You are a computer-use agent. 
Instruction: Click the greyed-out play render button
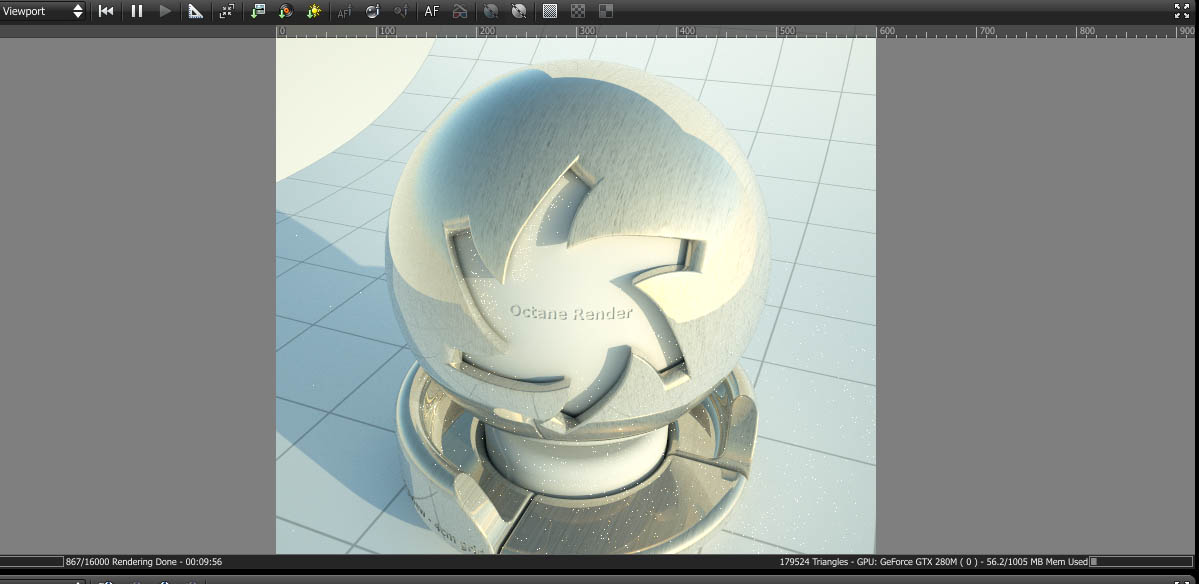[x=165, y=11]
